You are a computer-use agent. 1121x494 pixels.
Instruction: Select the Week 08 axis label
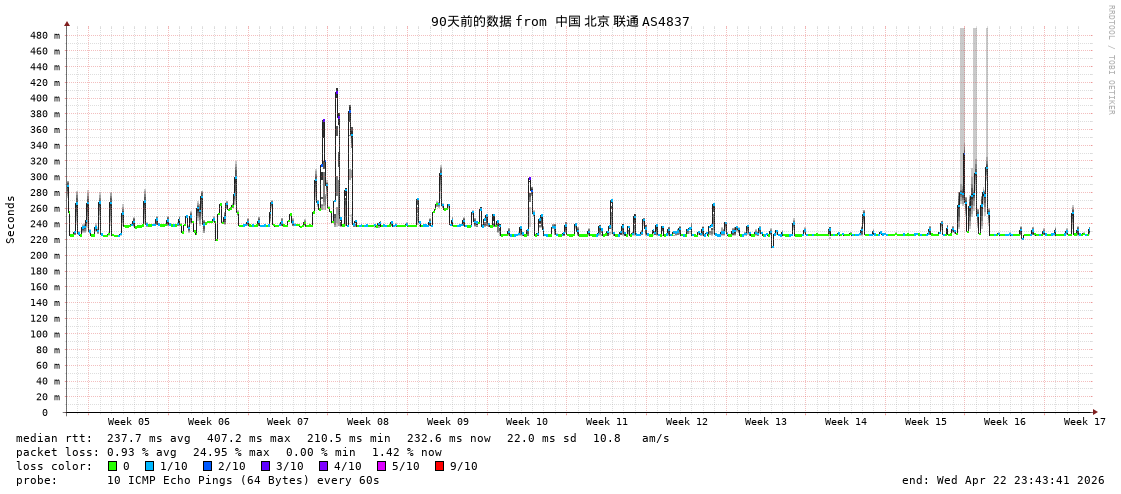(x=368, y=422)
